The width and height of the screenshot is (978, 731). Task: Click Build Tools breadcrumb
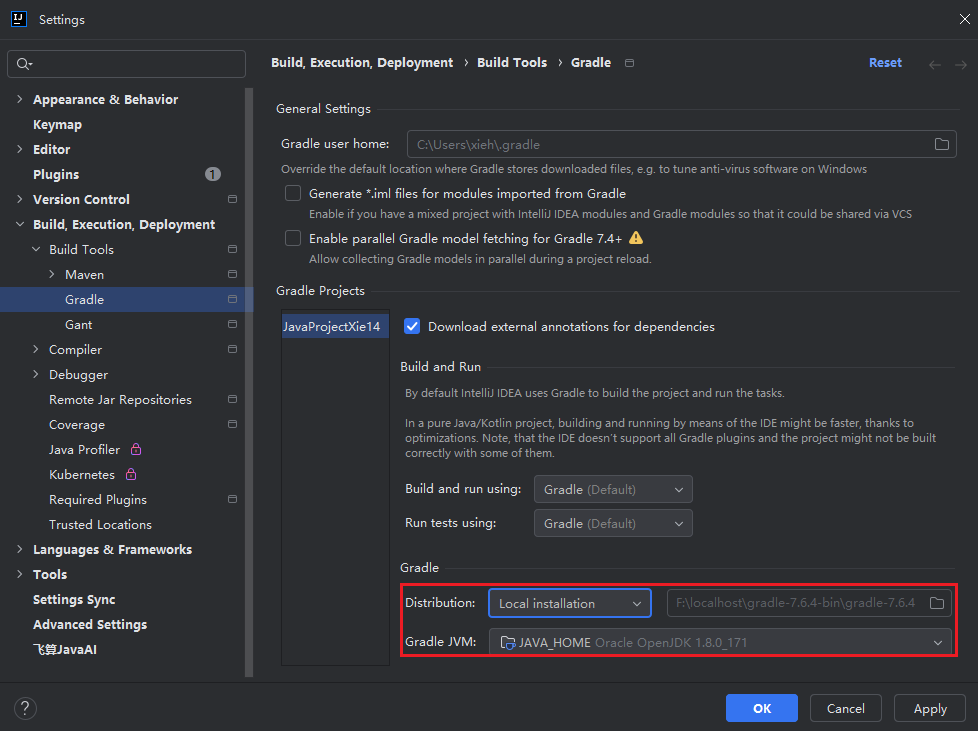tap(512, 63)
